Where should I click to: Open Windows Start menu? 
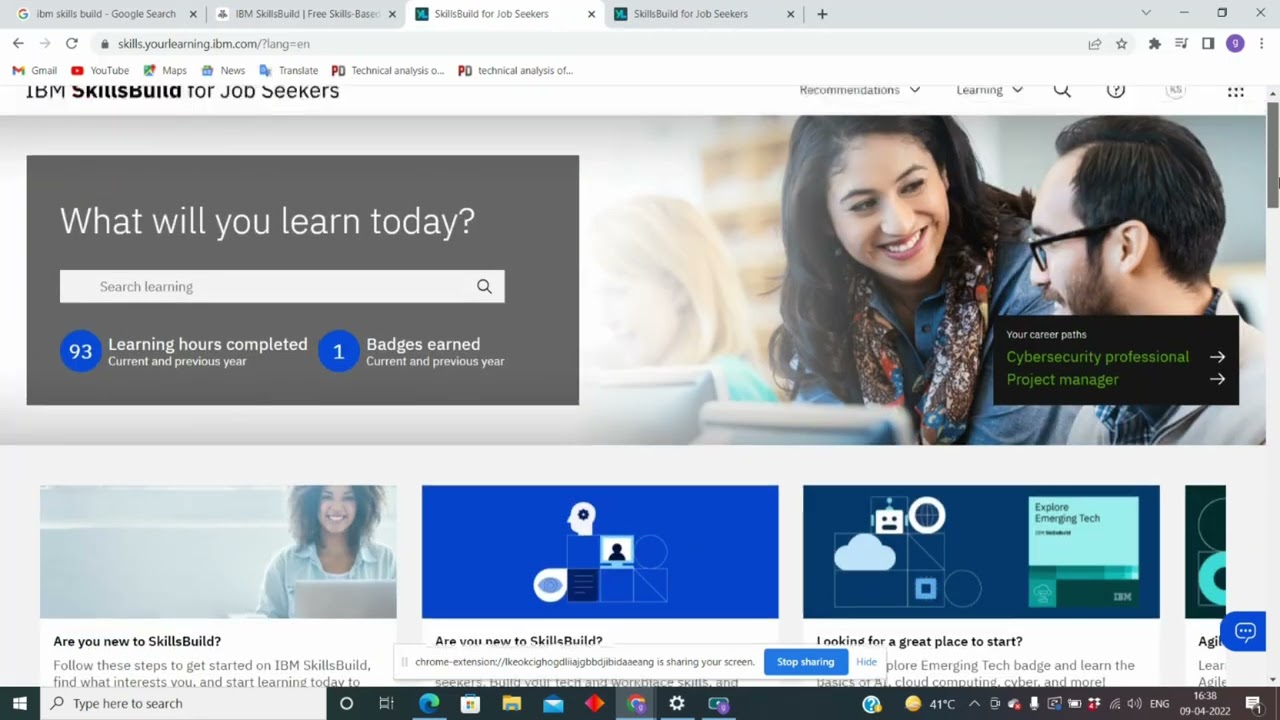pos(20,703)
